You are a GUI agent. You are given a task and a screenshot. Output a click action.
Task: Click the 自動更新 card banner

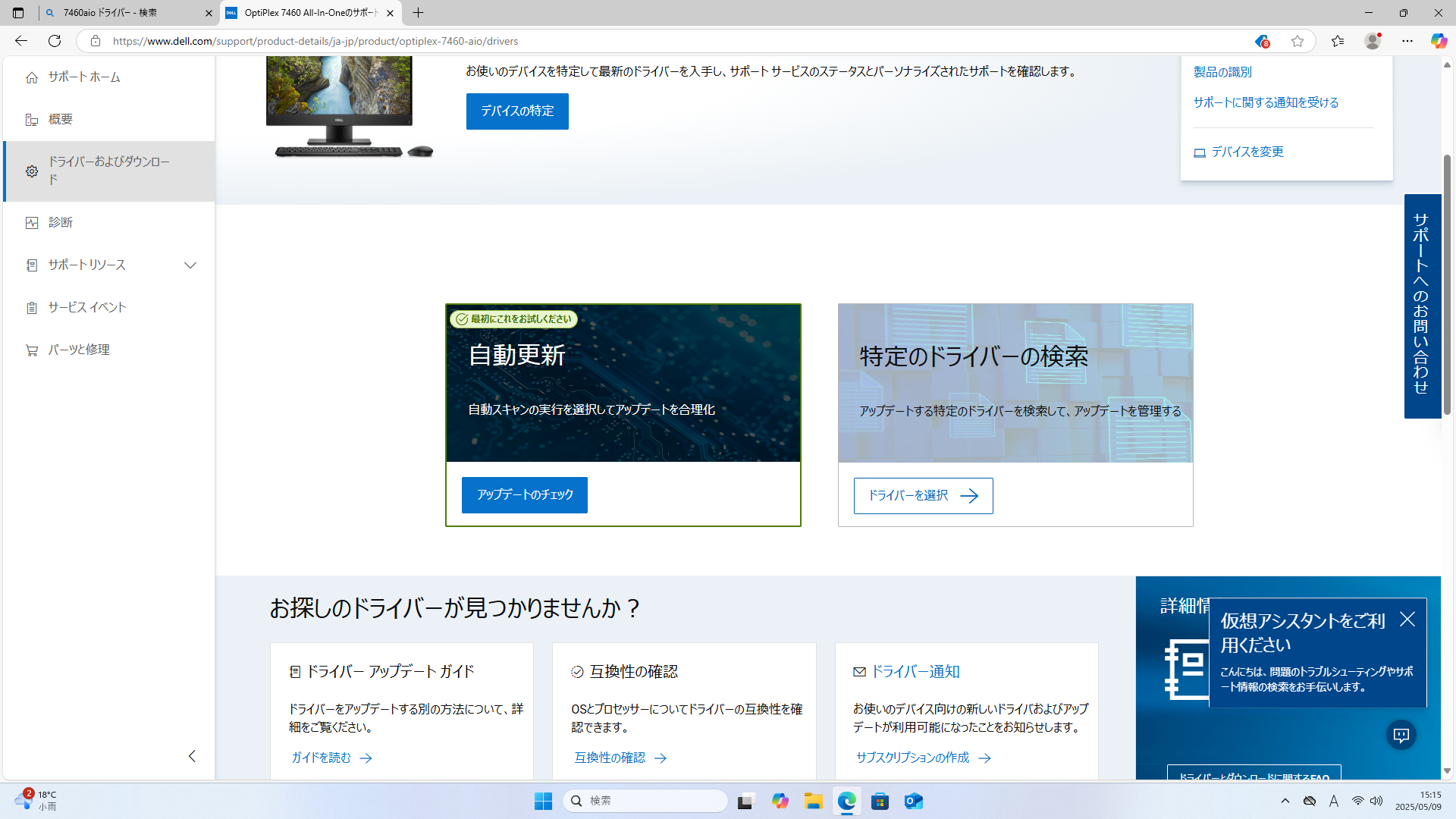tap(623, 384)
